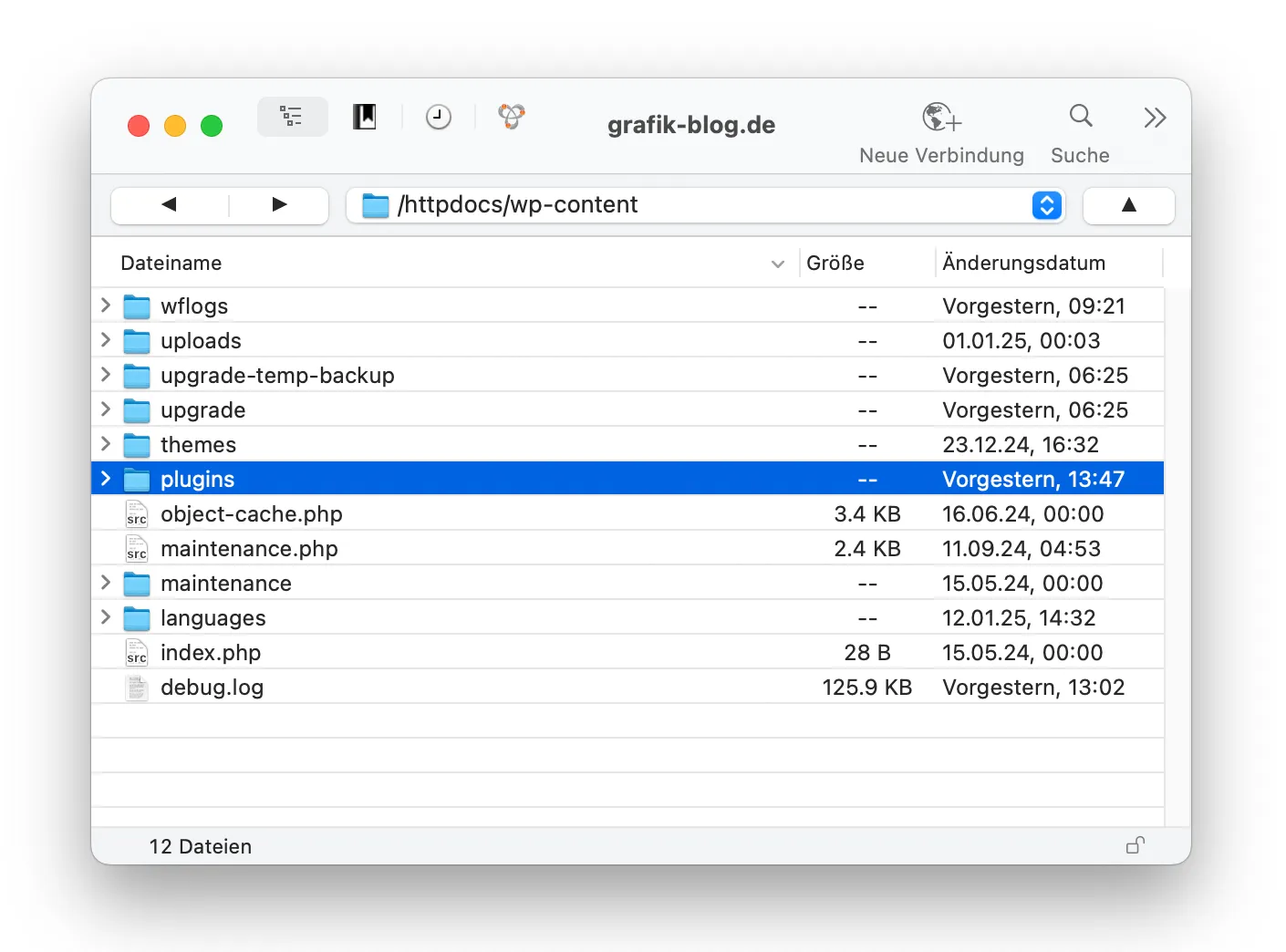Image resolution: width=1286 pixels, height=952 pixels.
Task: Select the file name maintenance.php
Action: tap(249, 549)
